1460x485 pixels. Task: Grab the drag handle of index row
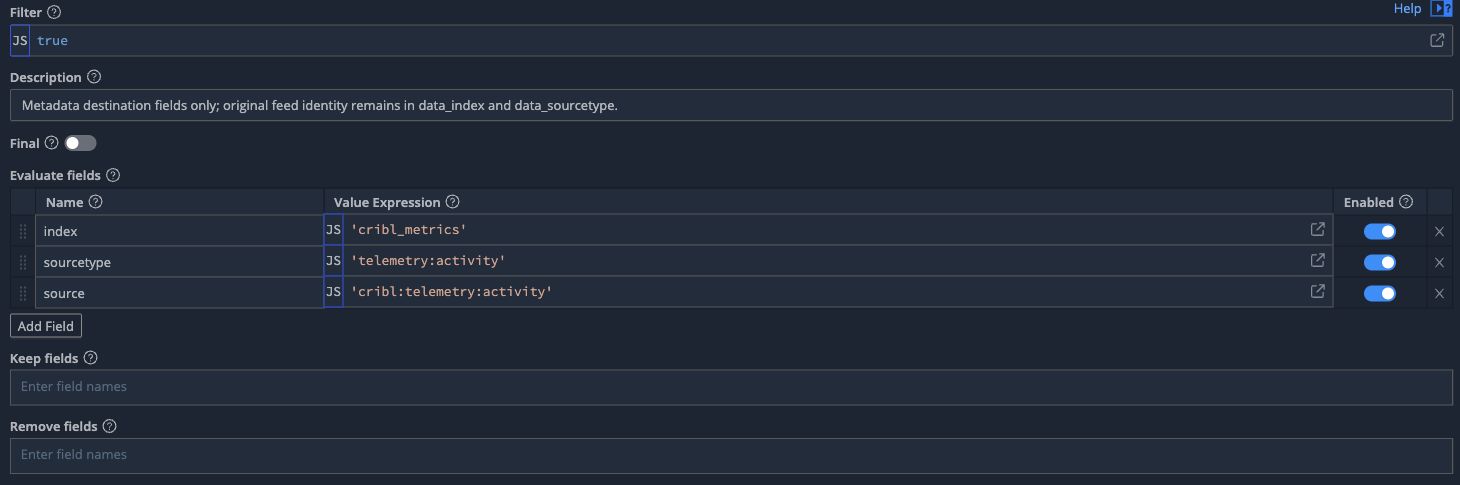coord(23,231)
